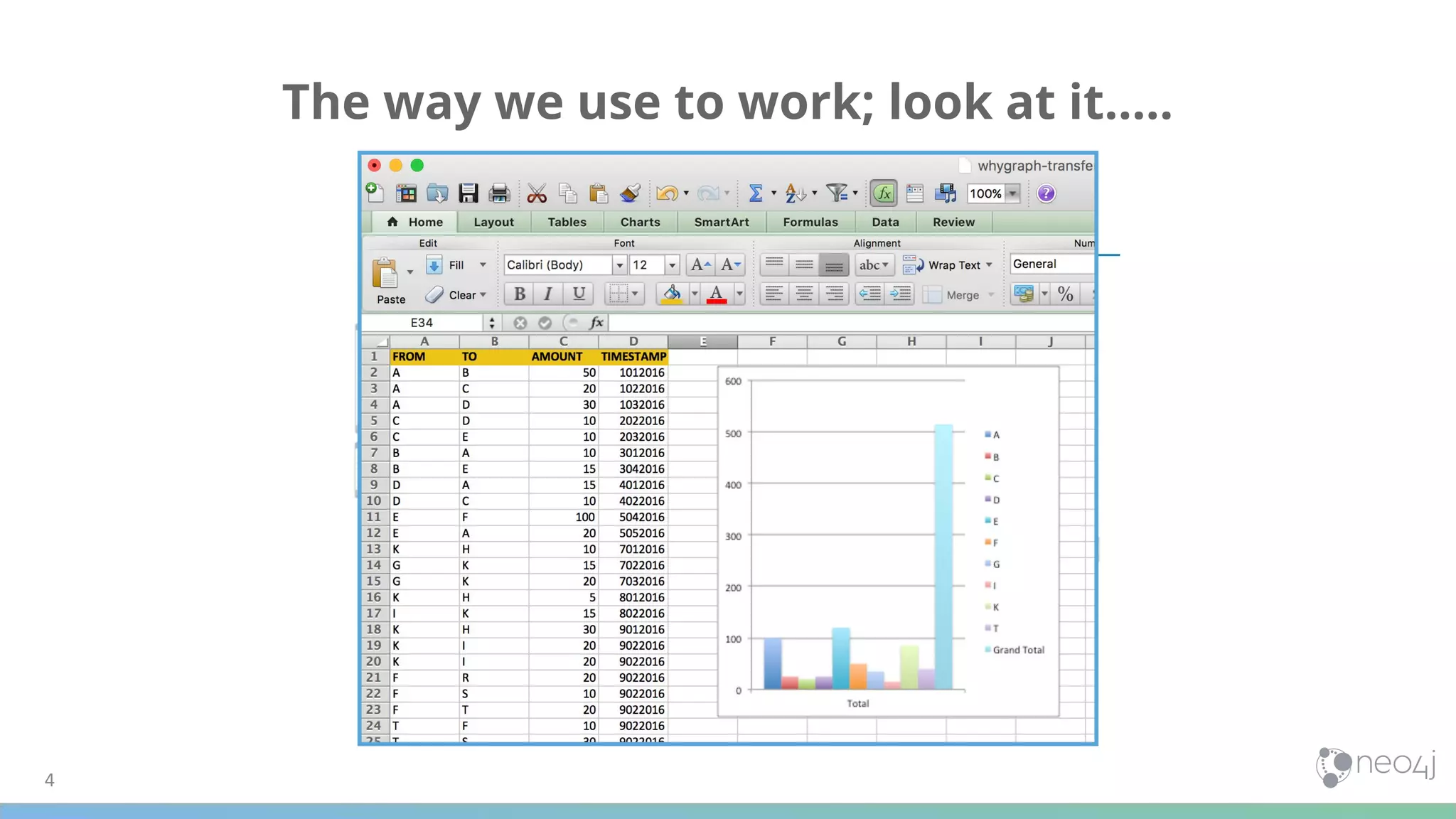
Task: Decrease the font size
Action: pyautogui.click(x=730, y=265)
